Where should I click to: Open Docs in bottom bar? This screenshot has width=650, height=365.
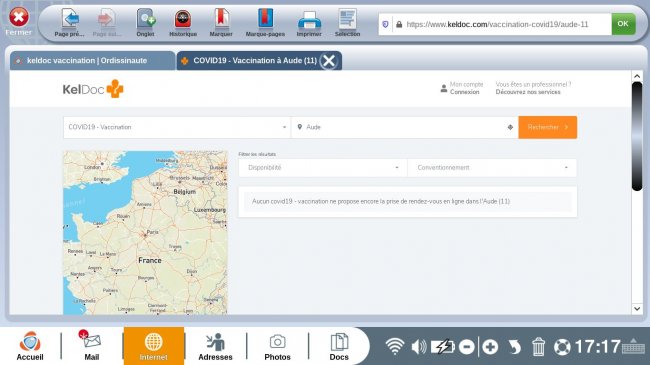339,346
